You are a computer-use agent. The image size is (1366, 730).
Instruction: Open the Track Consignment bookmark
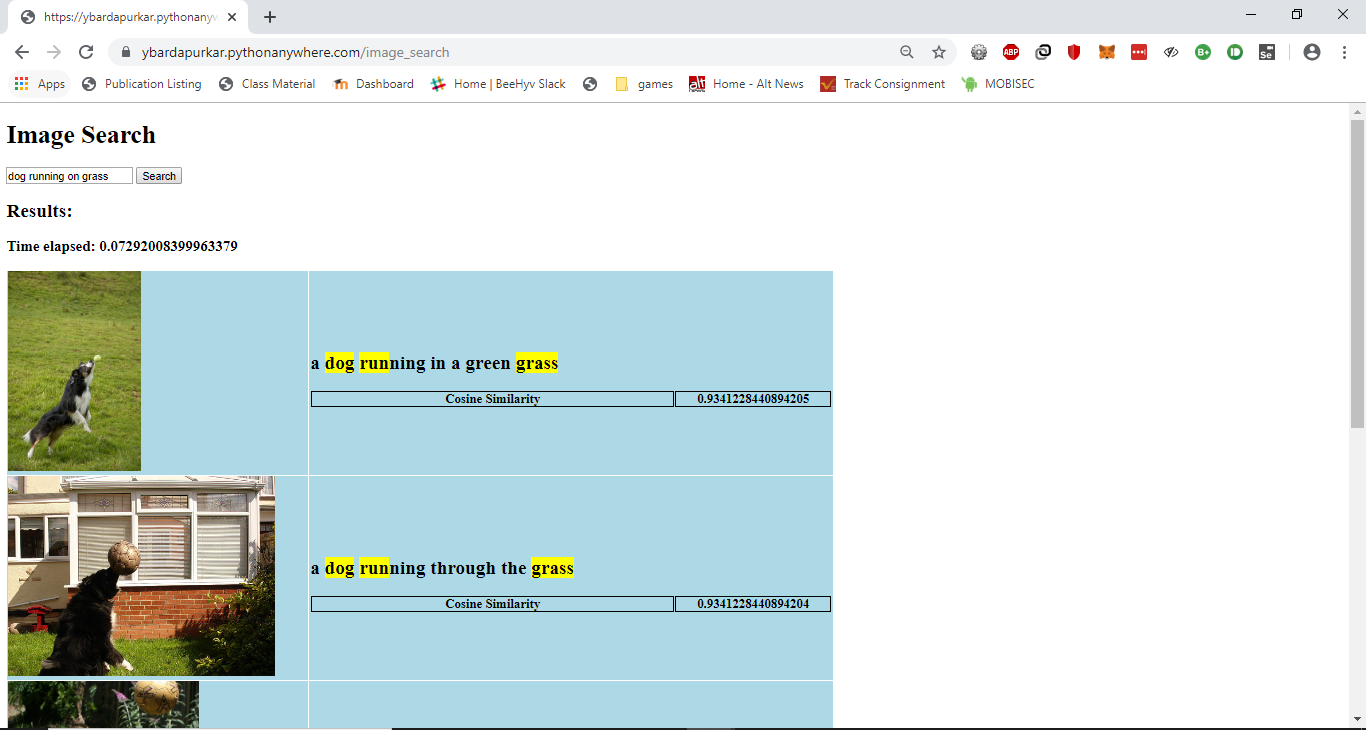(x=882, y=84)
